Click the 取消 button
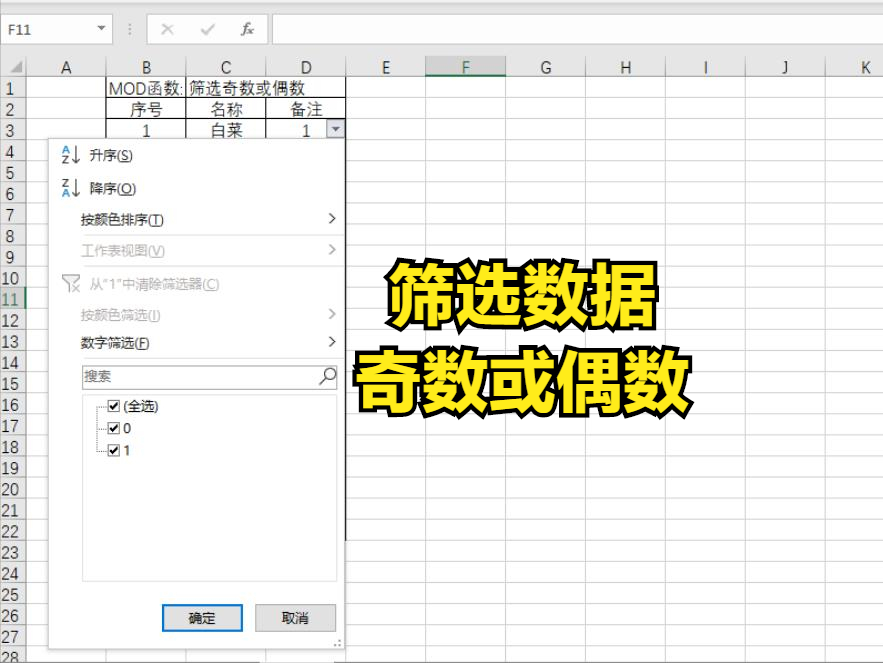 [295, 618]
